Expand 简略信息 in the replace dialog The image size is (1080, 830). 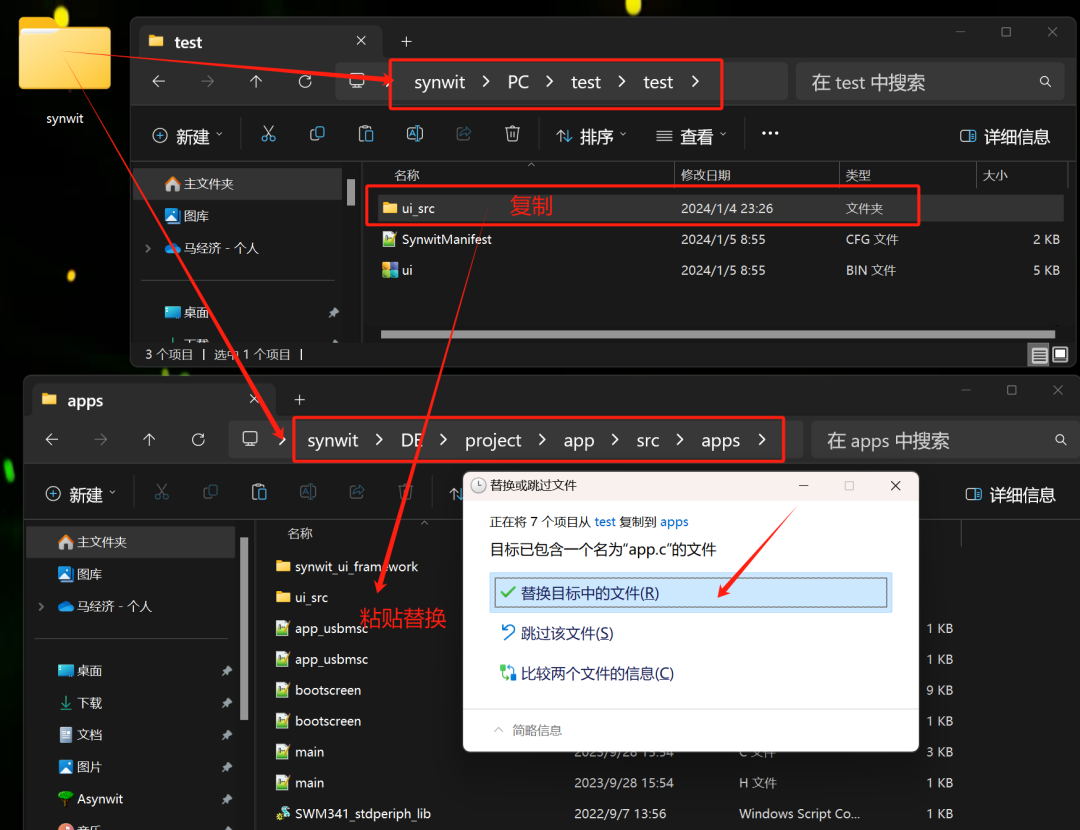(528, 730)
